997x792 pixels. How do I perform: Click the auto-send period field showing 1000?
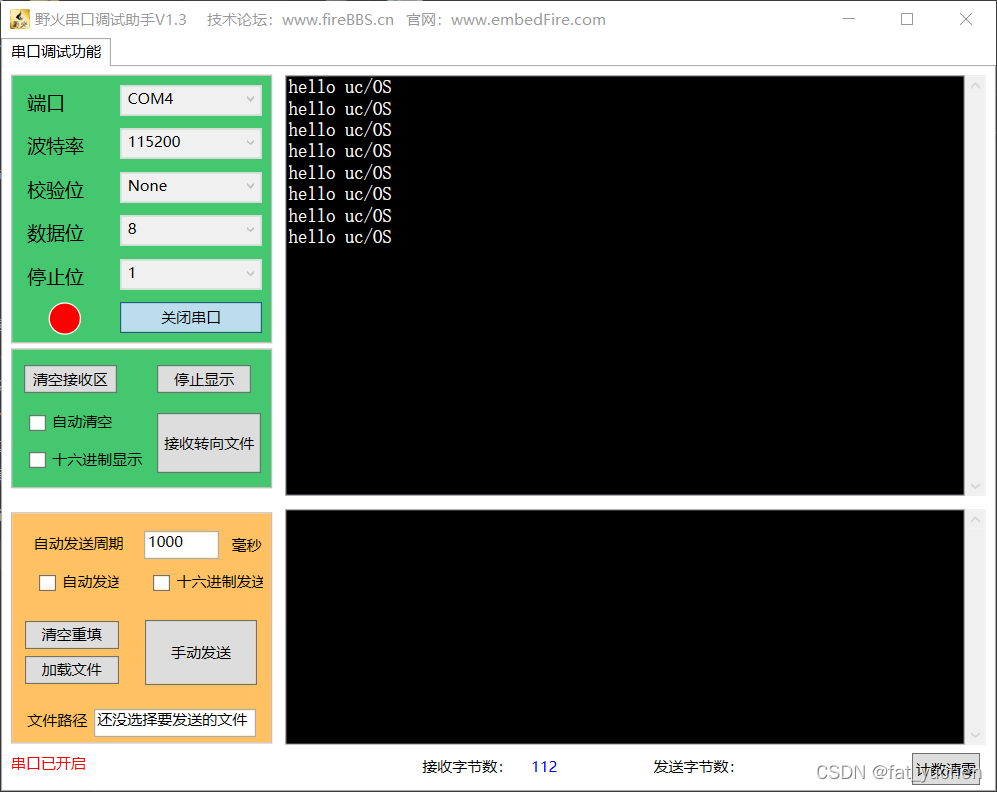(x=181, y=545)
